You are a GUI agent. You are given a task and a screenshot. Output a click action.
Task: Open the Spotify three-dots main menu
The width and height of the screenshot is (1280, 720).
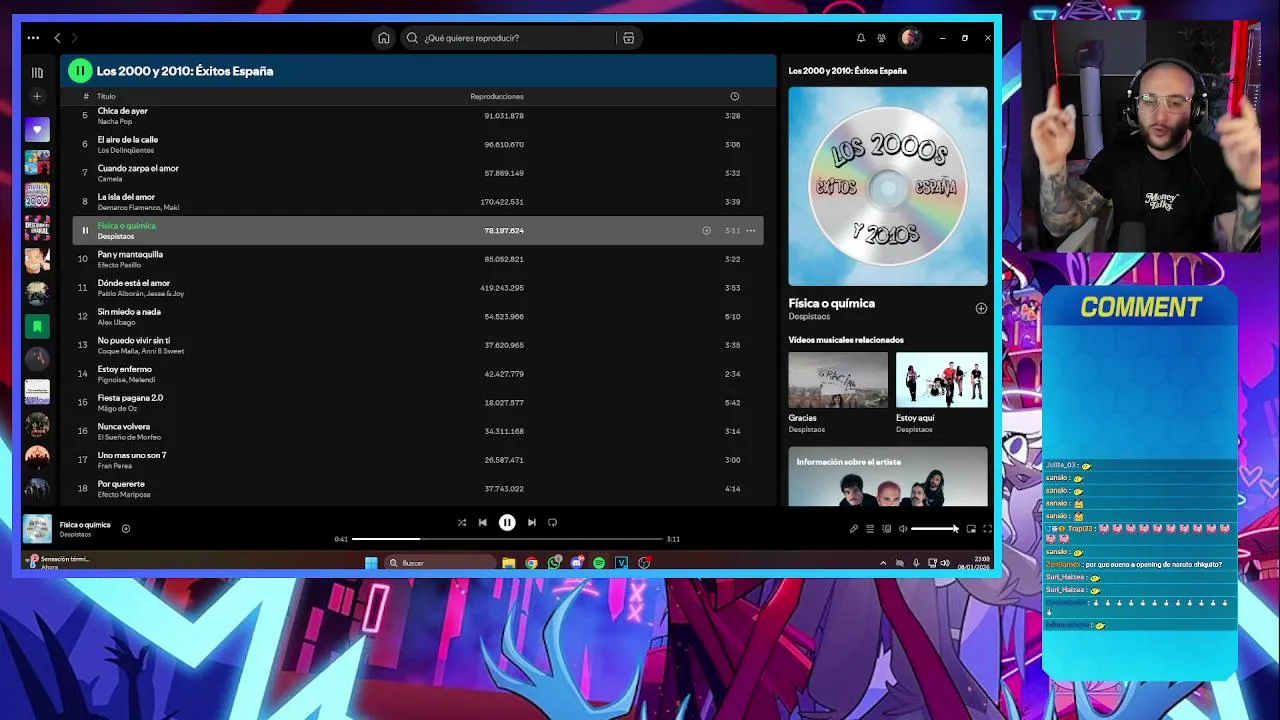point(33,38)
